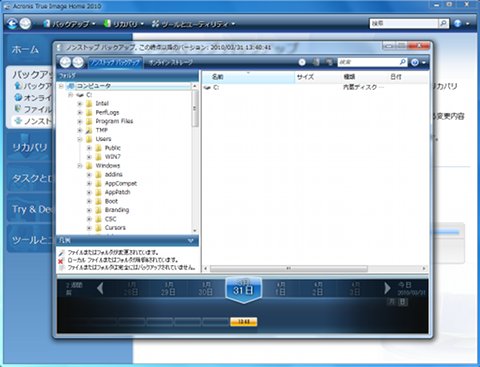
Task: Collapse the legend panel using its chevron
Action: [191, 240]
